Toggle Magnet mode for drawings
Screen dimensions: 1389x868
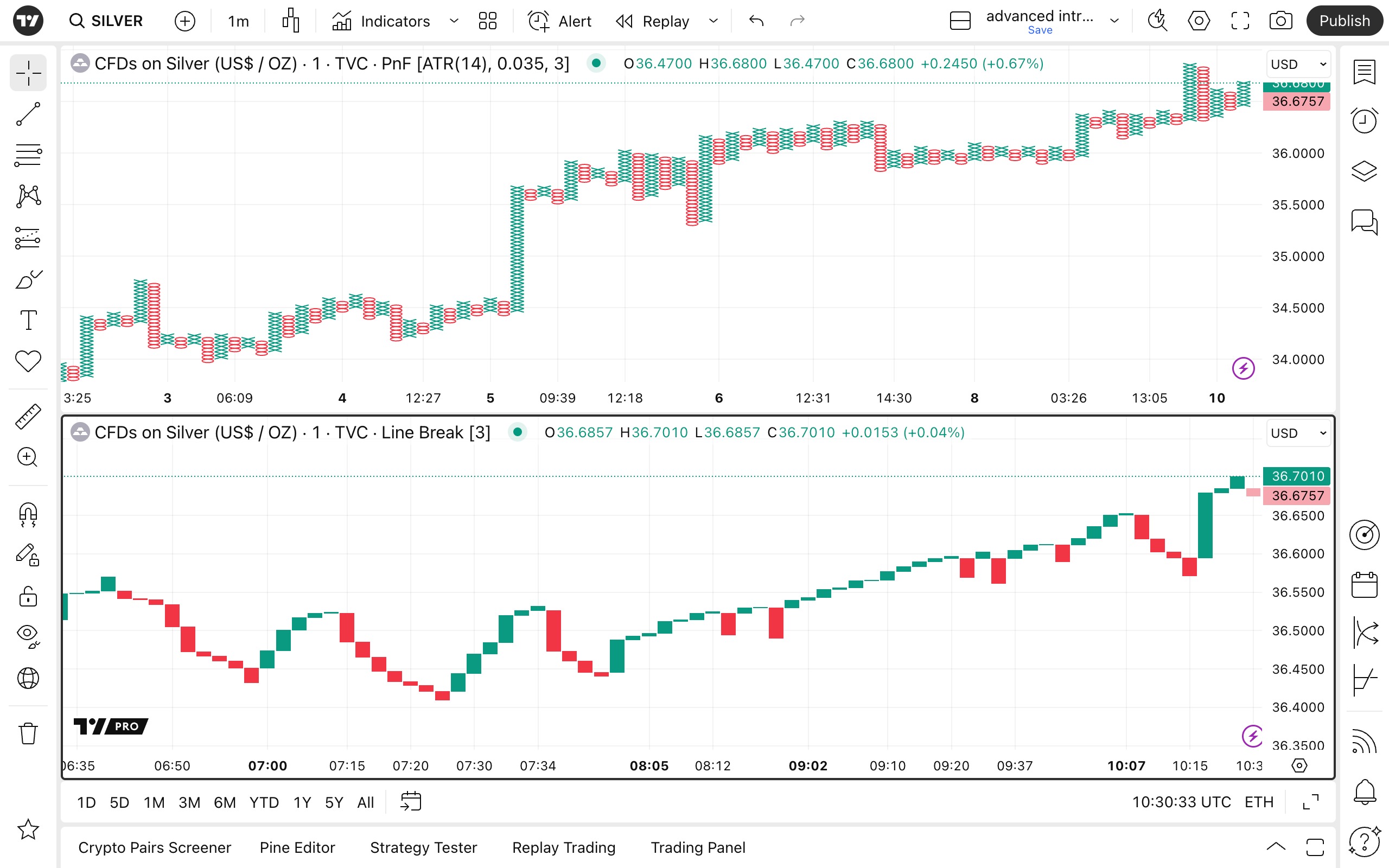pos(28,514)
